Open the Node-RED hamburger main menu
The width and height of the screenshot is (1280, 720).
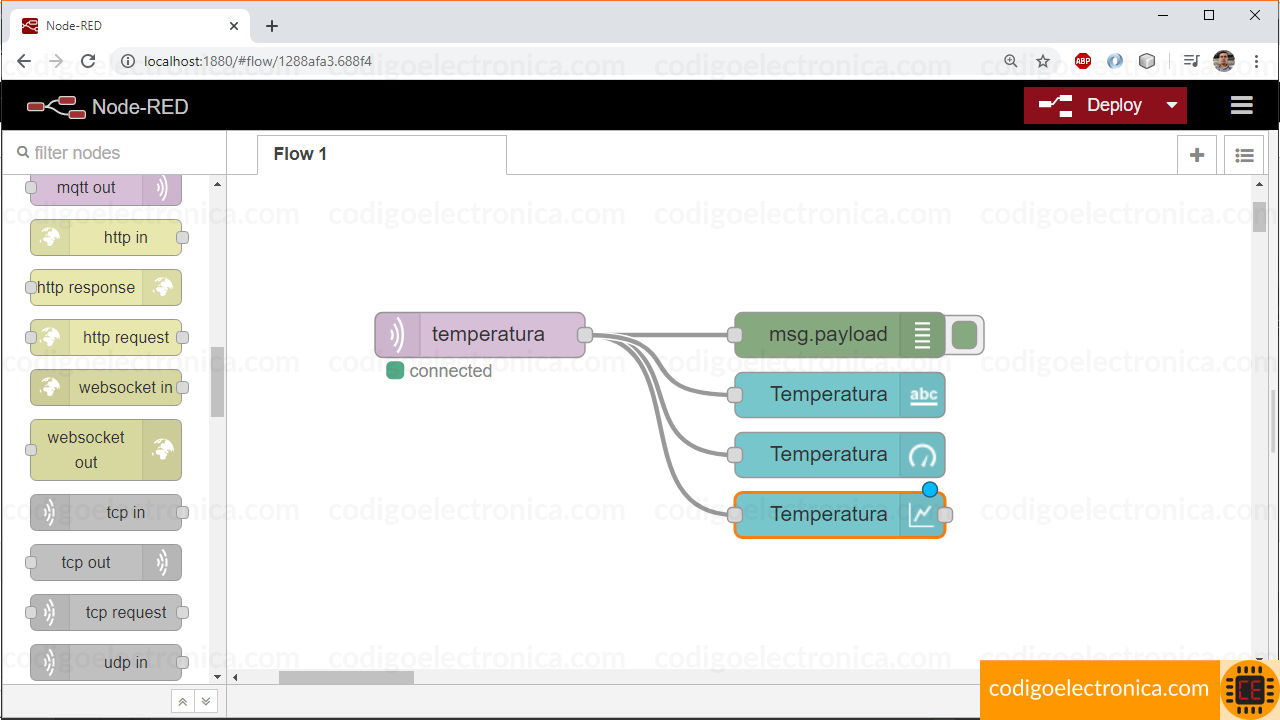pyautogui.click(x=1241, y=105)
